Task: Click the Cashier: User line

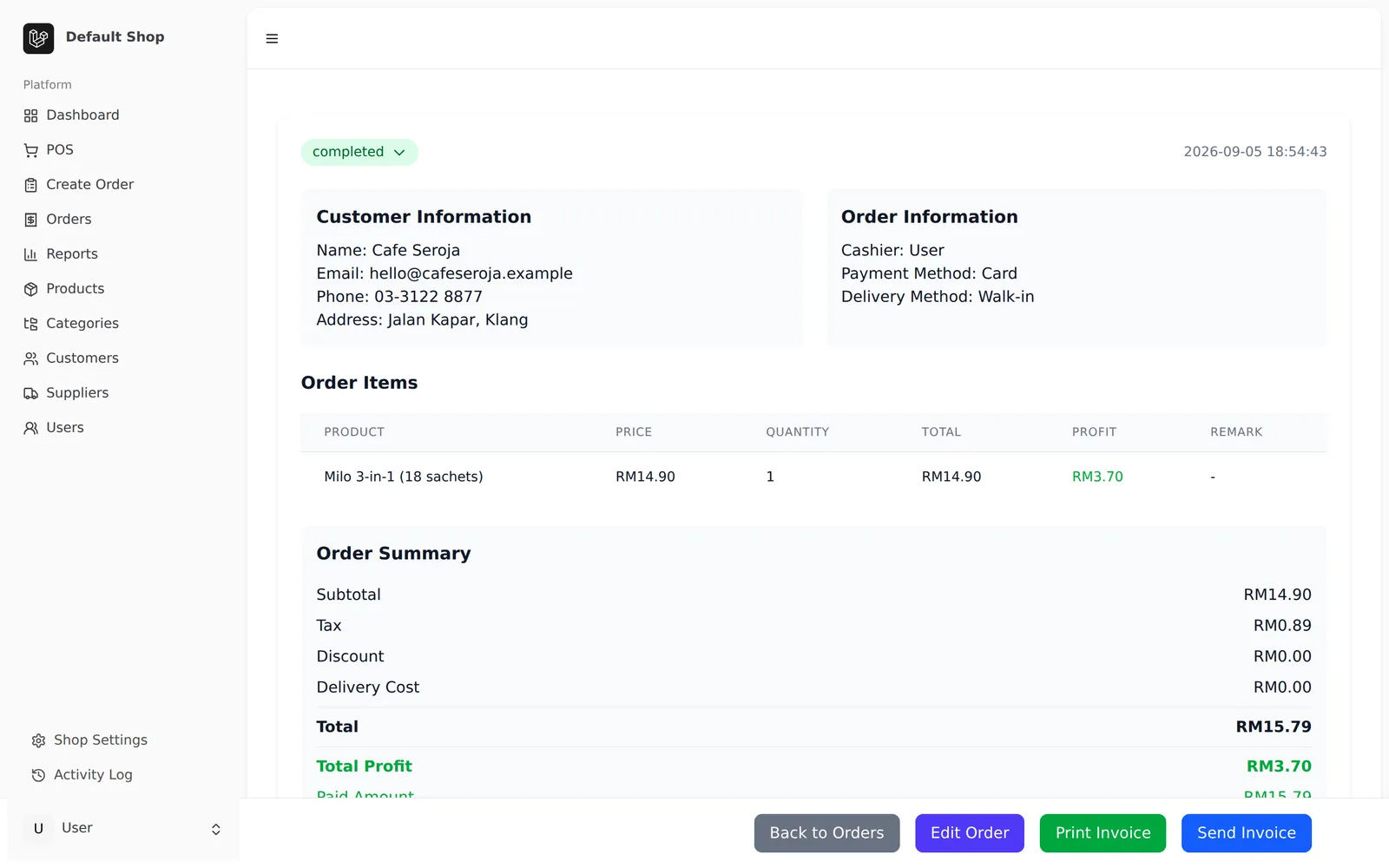Action: (x=892, y=250)
